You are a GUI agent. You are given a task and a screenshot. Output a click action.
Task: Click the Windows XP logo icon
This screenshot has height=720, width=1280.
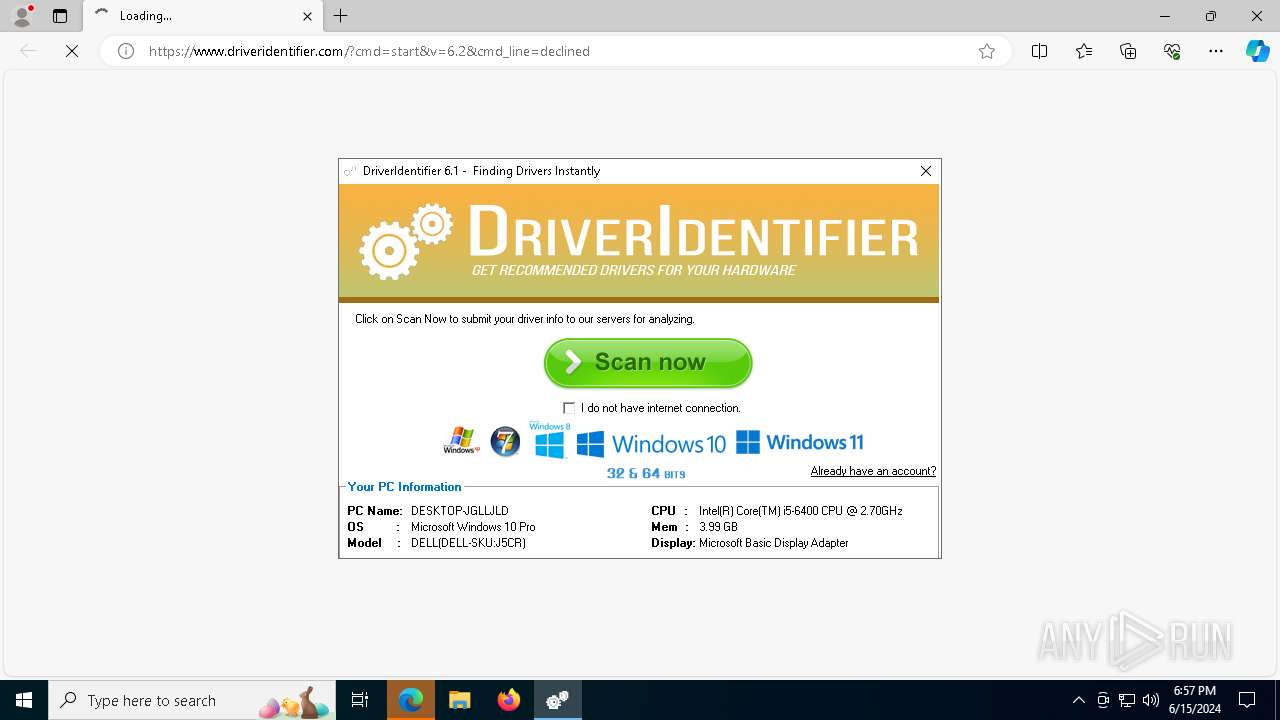461,441
